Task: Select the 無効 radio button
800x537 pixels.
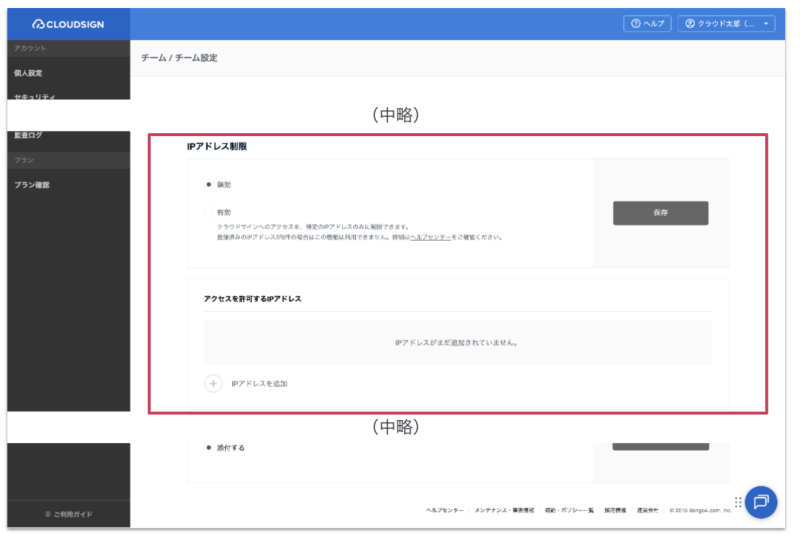Action: point(208,185)
